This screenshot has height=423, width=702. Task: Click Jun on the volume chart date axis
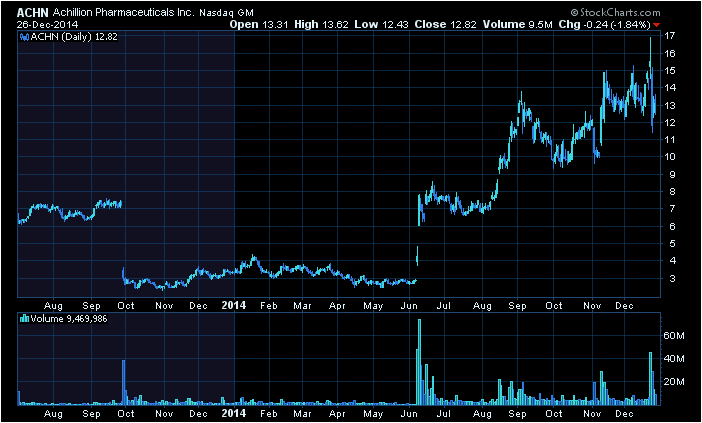tap(410, 413)
